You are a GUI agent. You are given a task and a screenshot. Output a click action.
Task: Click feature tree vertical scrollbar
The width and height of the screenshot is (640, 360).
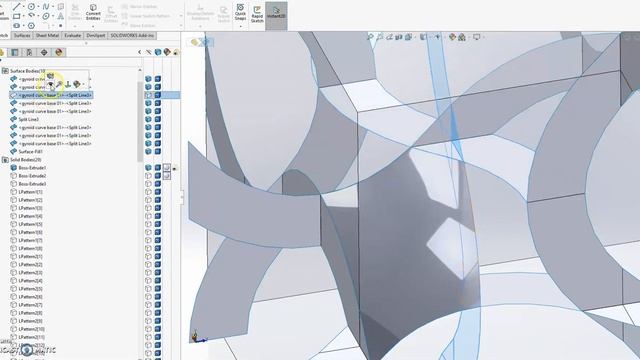[x=140, y=122]
